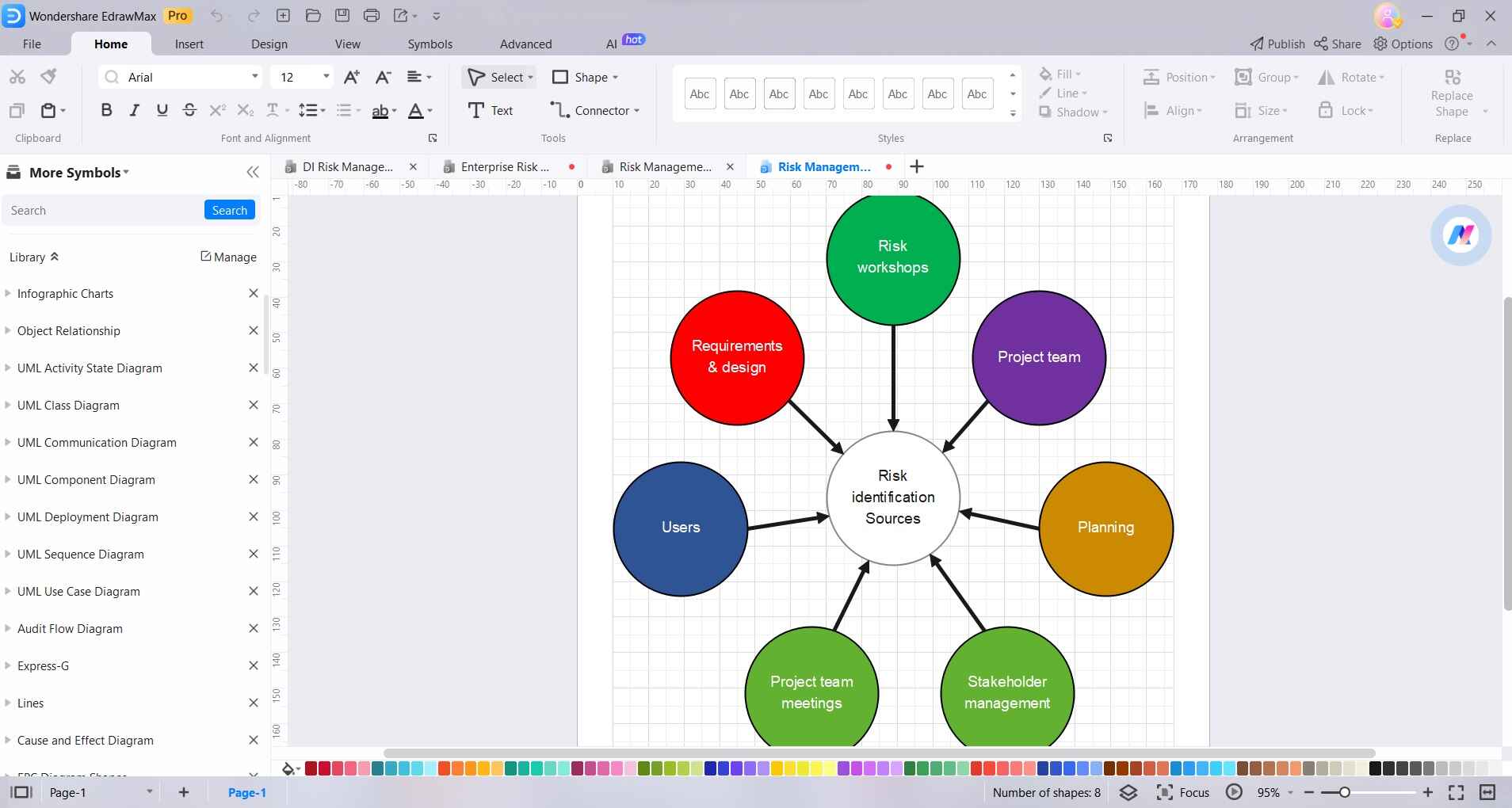Click the symbol Search button
Screen dimensions: 1512x808
click(x=230, y=211)
